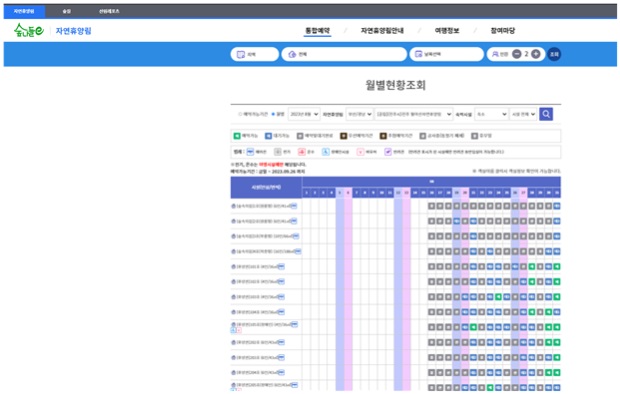620x394 pixels.
Task: Click the 숲나들e logo
Action: coord(28,30)
